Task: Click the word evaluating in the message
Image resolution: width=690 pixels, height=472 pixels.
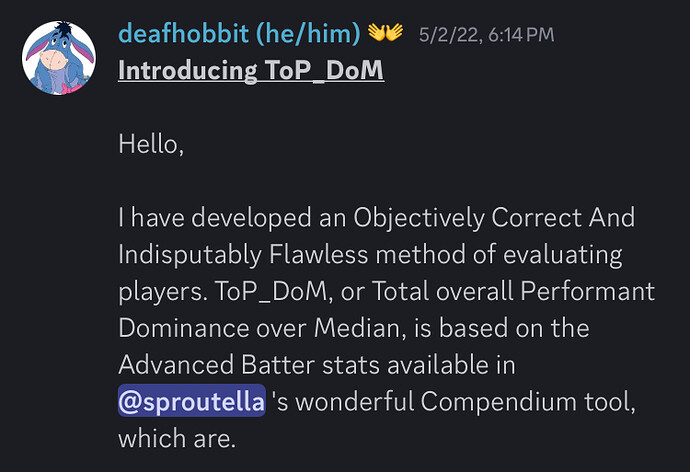Action: (562, 255)
